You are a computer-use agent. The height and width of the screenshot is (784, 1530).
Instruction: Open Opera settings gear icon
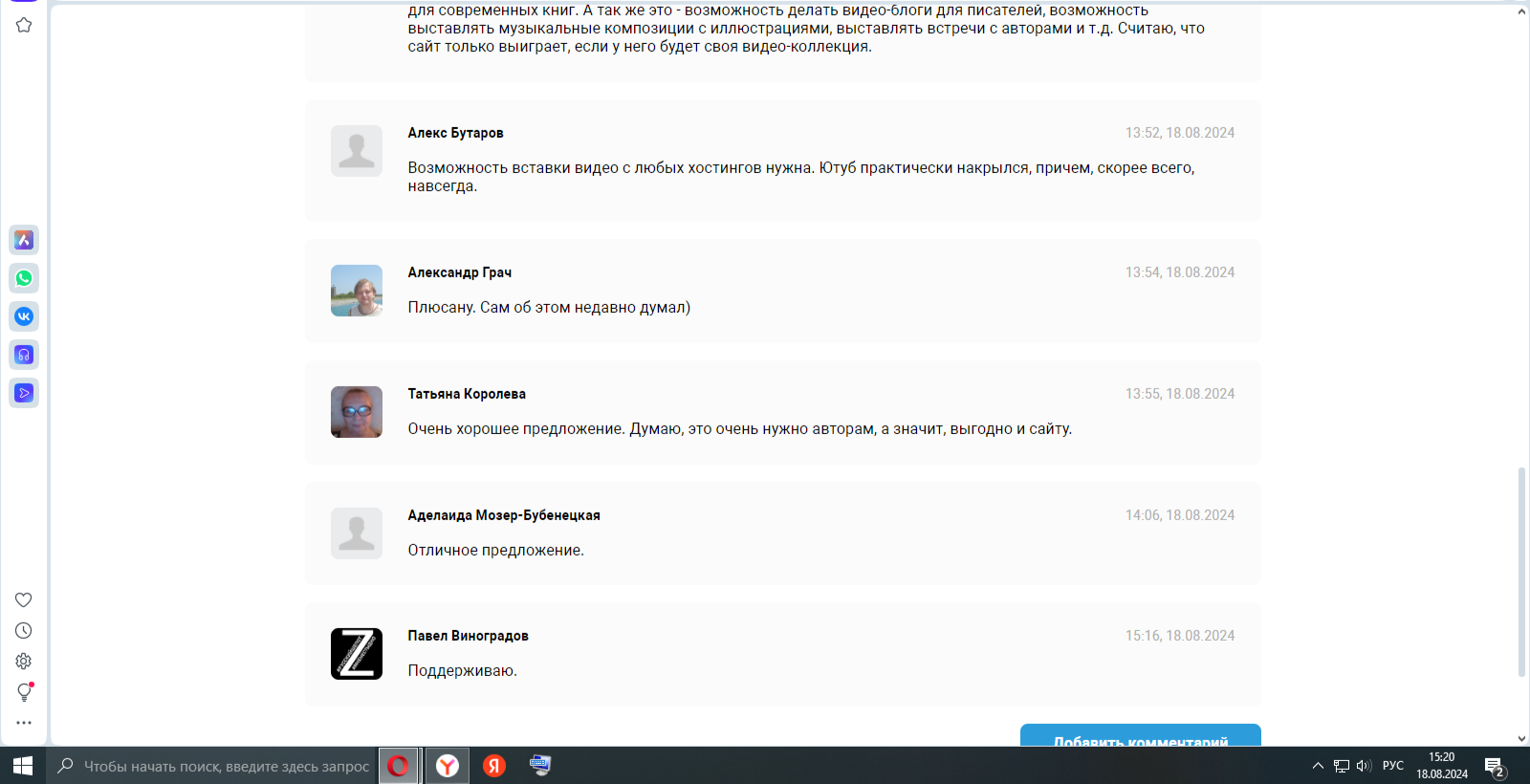(24, 661)
